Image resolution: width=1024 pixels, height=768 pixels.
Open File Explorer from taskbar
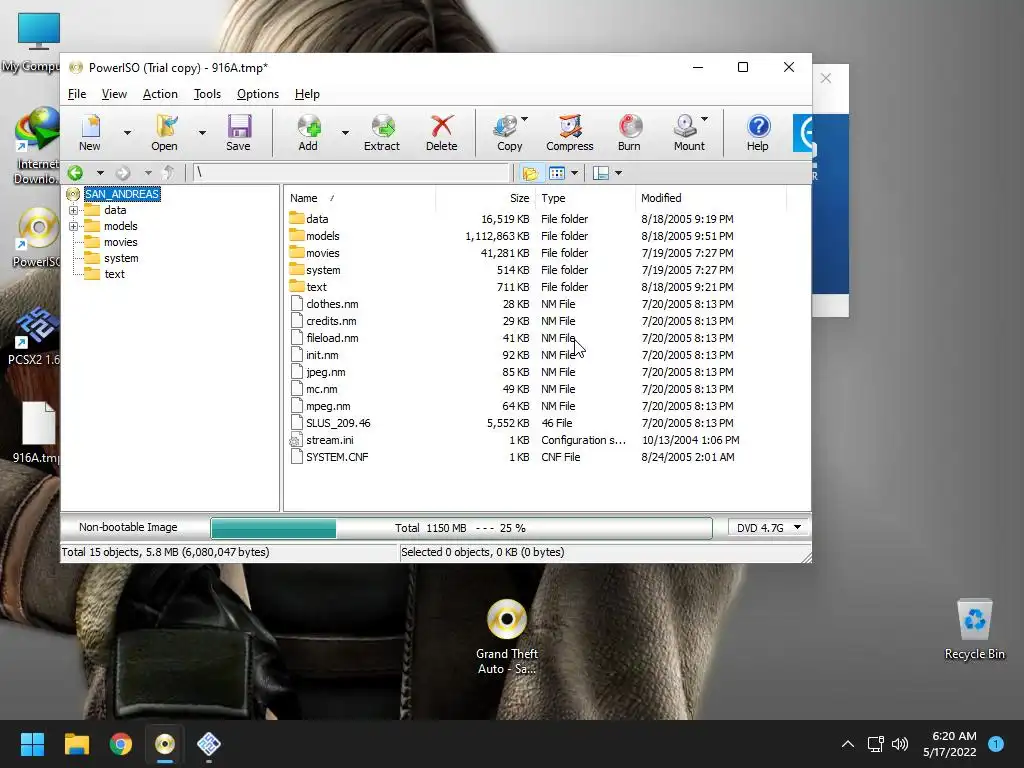tap(76, 744)
